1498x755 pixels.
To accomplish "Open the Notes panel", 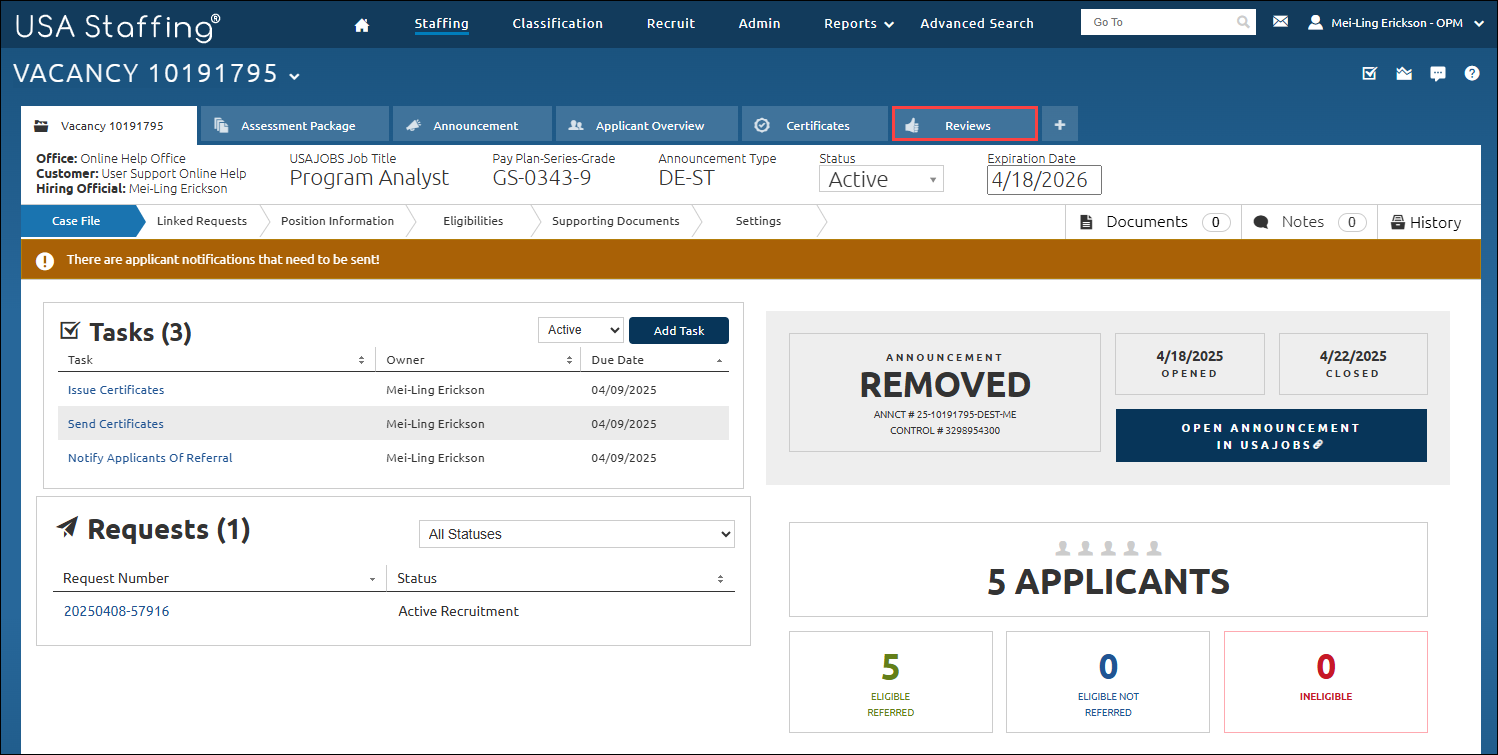I will [1309, 222].
